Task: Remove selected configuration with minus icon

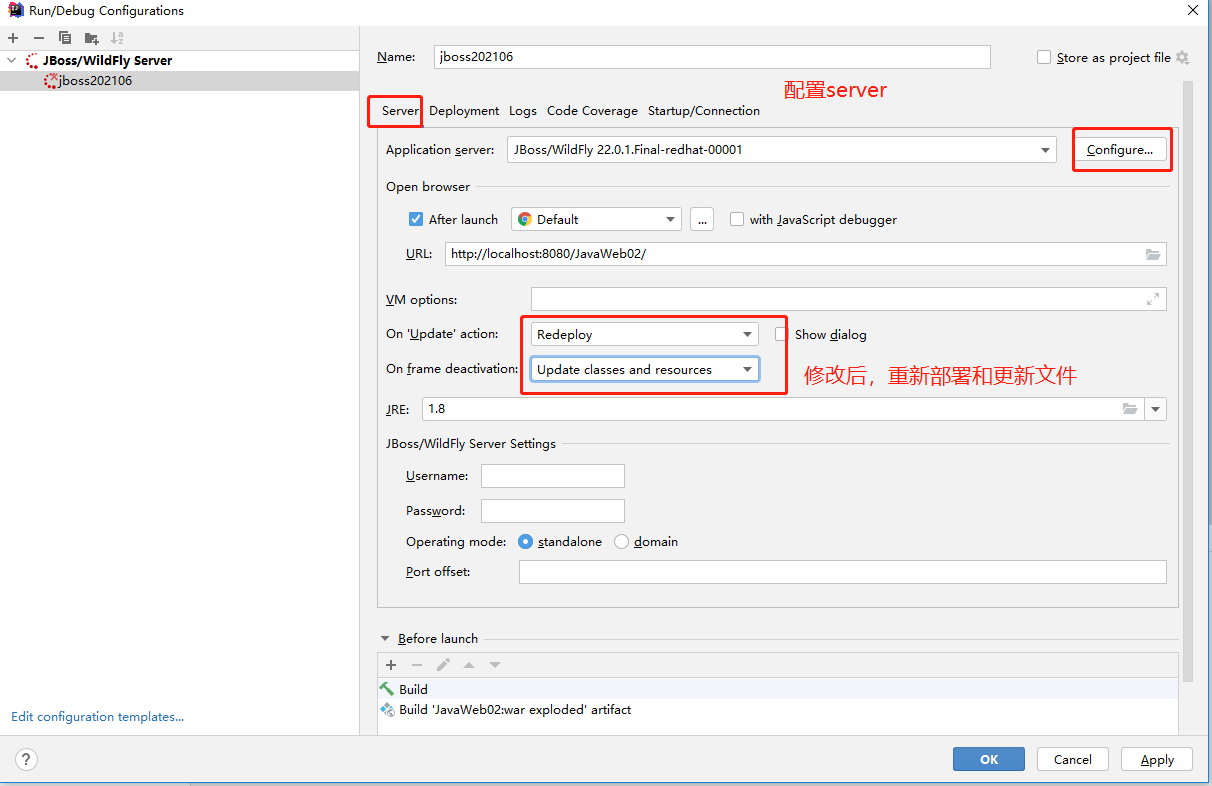Action: click(x=39, y=38)
